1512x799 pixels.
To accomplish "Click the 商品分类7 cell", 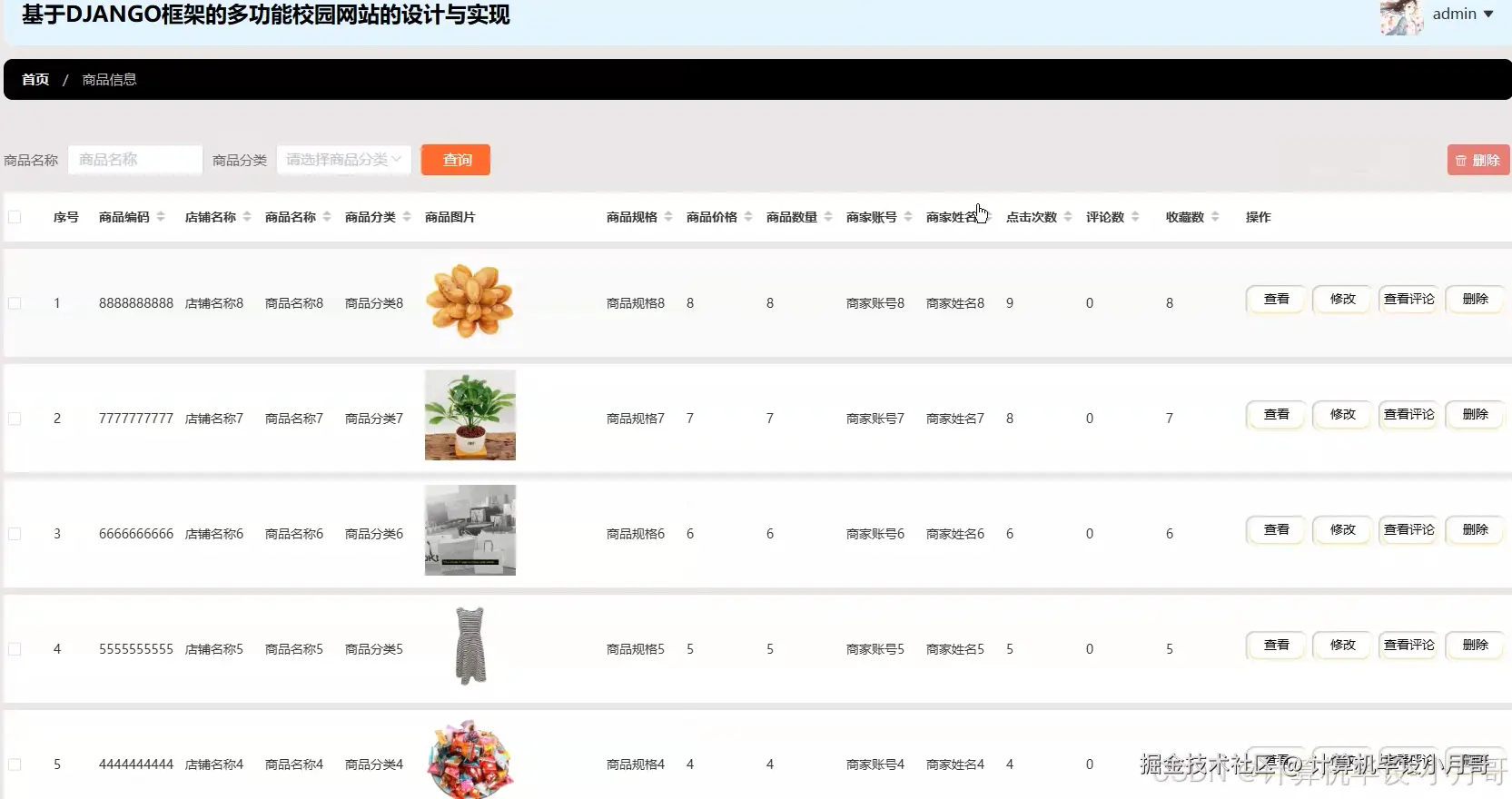I will (x=374, y=419).
